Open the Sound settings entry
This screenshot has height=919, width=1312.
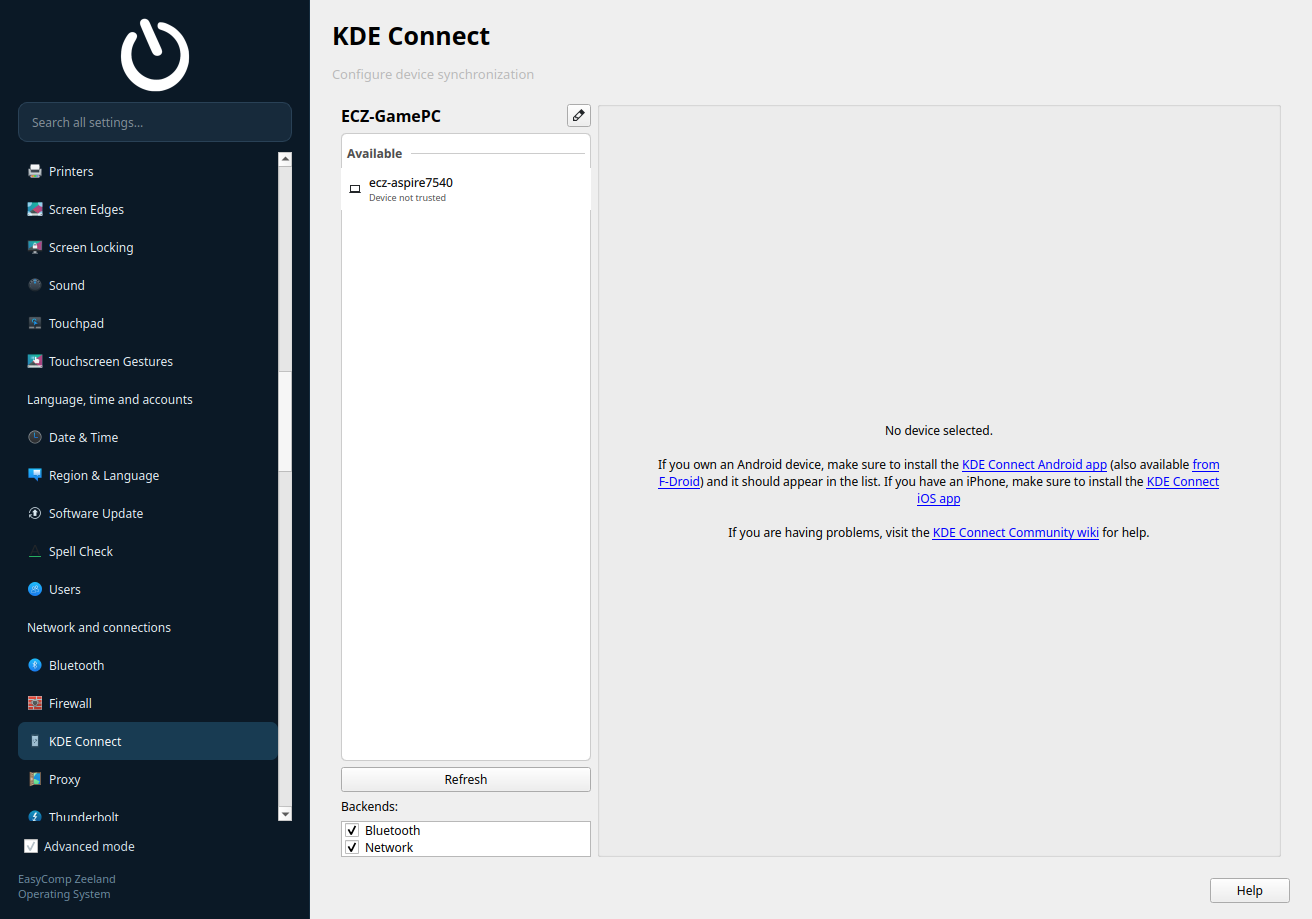[148, 285]
